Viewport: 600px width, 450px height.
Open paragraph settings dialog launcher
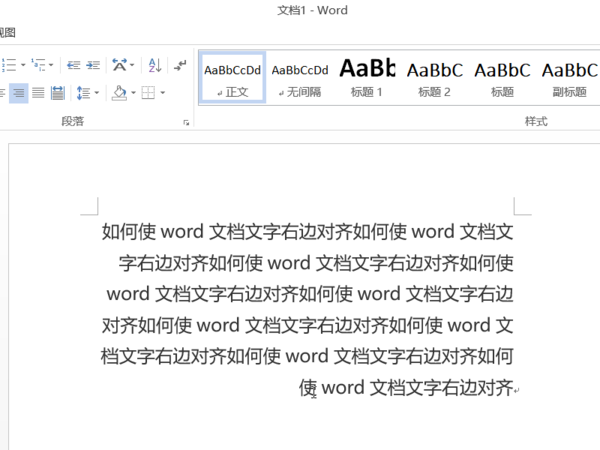pyautogui.click(x=186, y=122)
